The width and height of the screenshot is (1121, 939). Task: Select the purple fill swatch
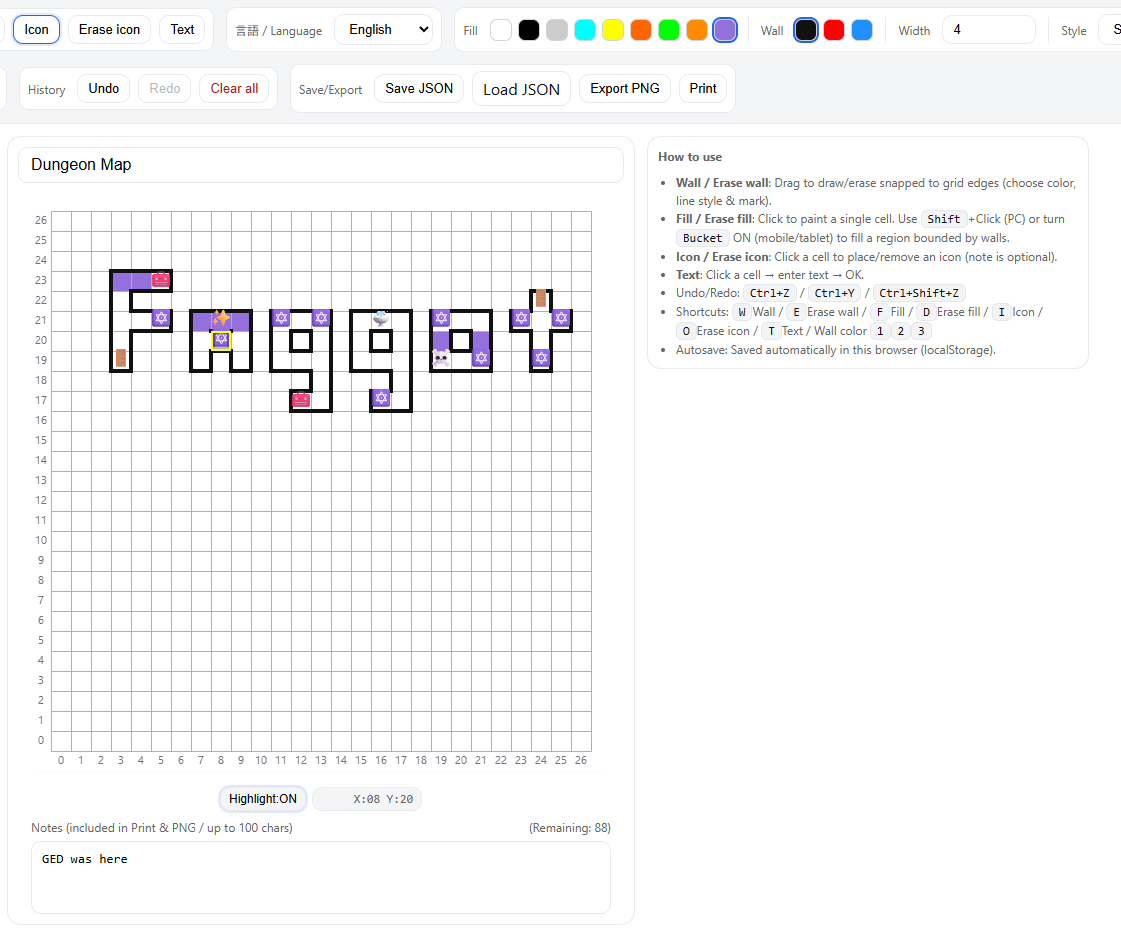(x=725, y=30)
